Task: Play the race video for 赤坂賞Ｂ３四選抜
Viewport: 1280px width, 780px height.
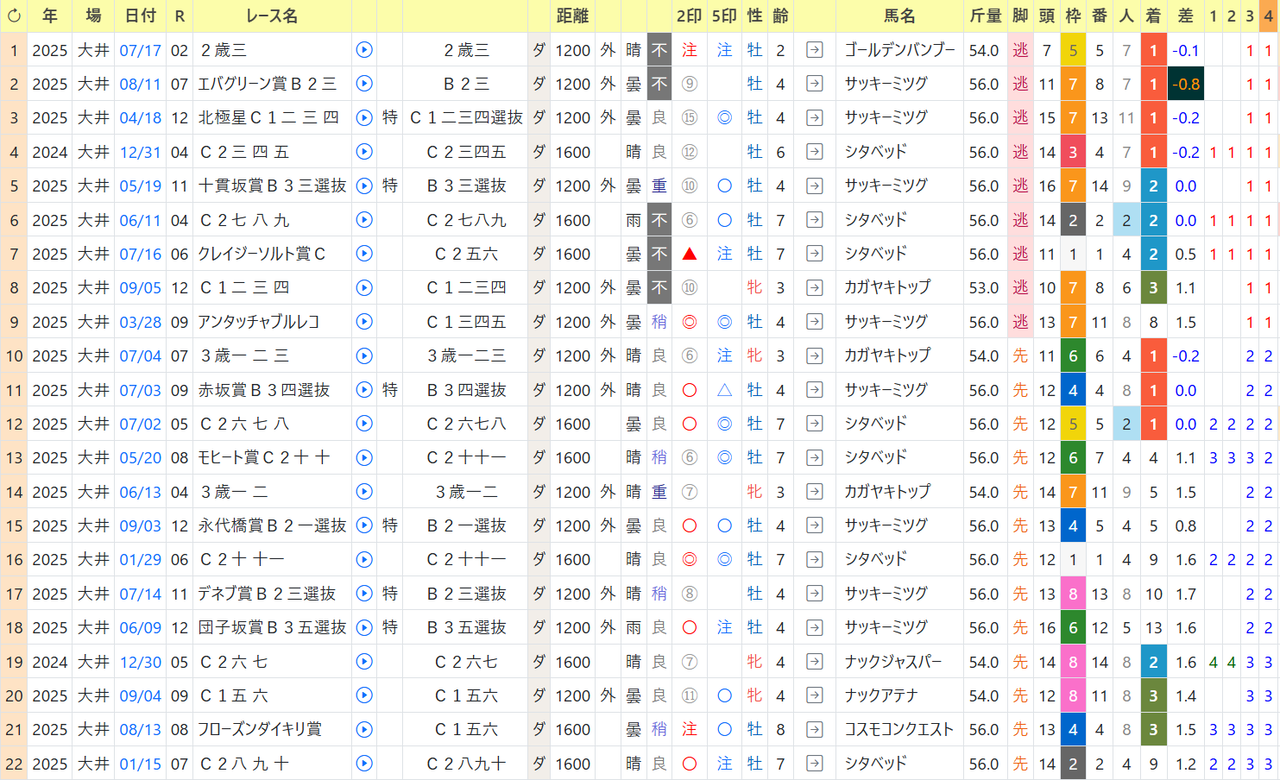Action: (x=364, y=390)
